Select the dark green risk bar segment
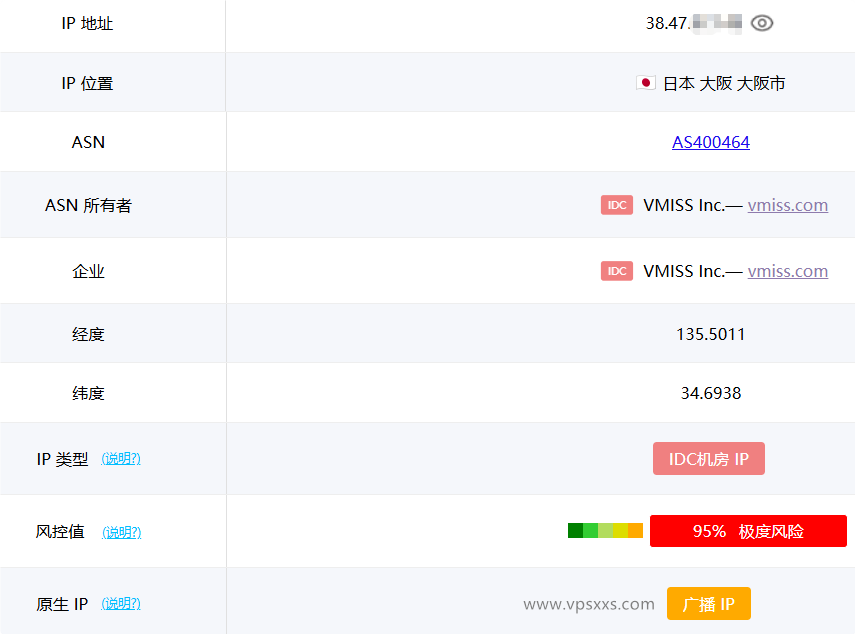 click(576, 531)
